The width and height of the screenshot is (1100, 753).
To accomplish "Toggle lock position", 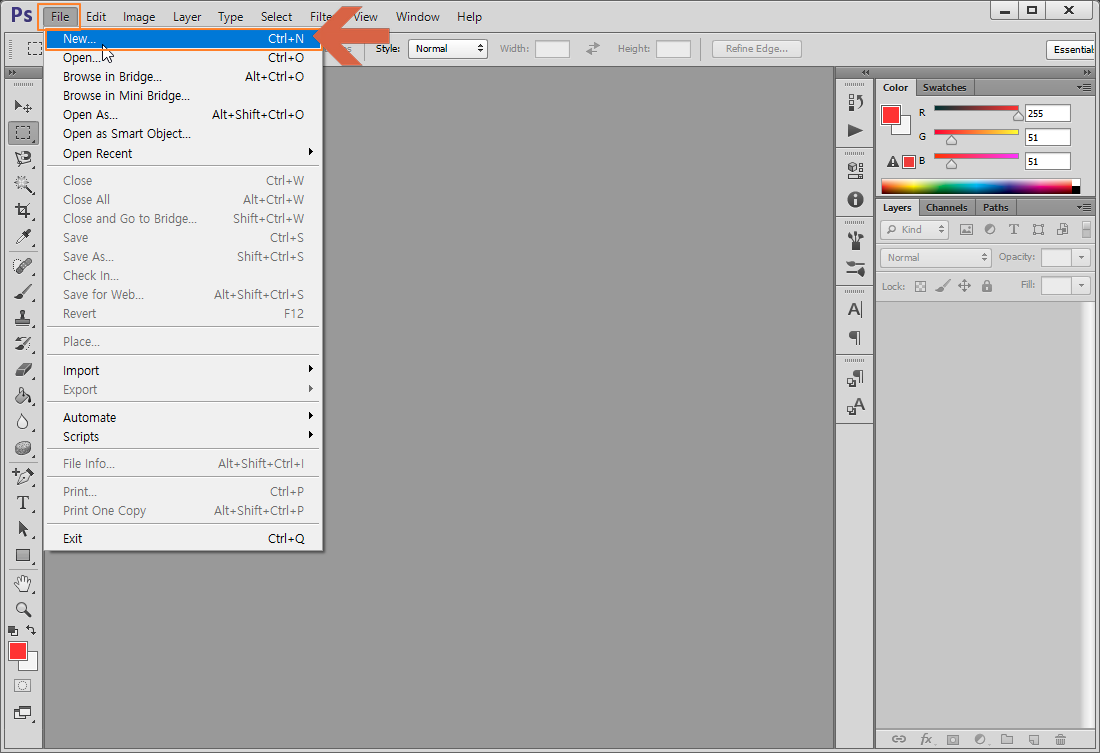I will (x=965, y=286).
